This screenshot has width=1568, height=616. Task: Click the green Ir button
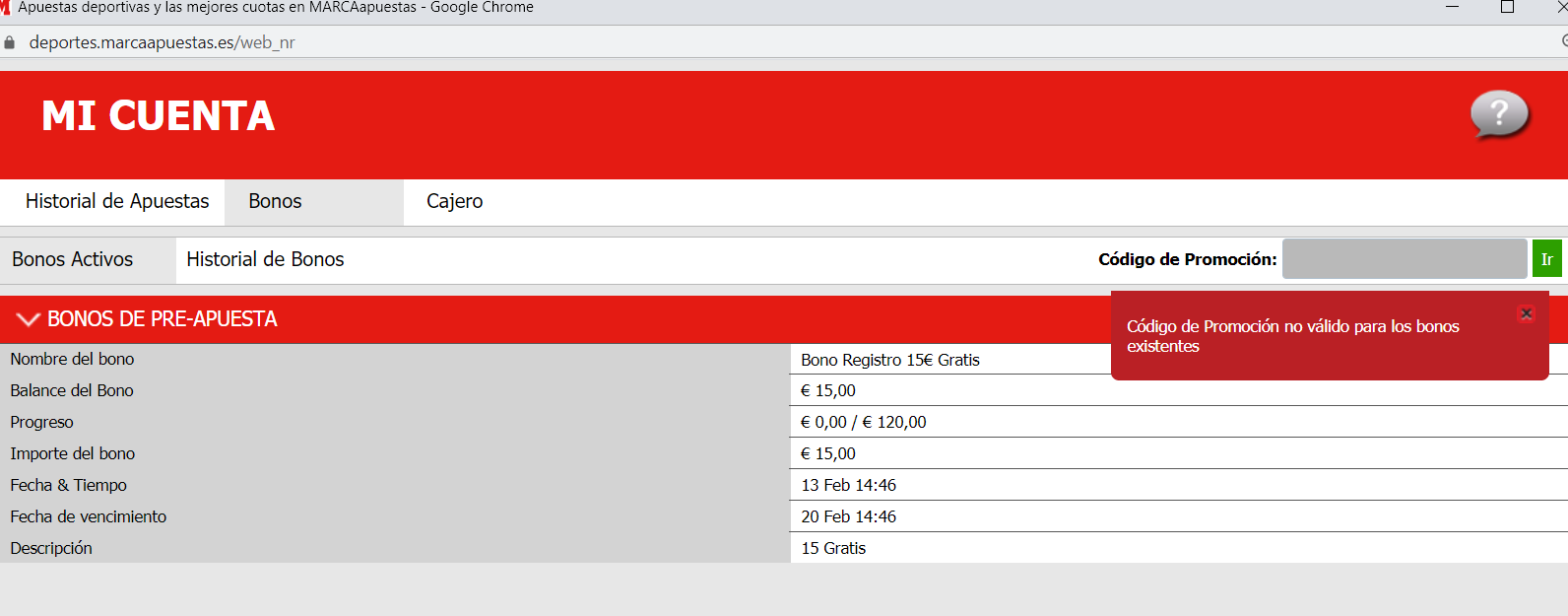pos(1546,259)
